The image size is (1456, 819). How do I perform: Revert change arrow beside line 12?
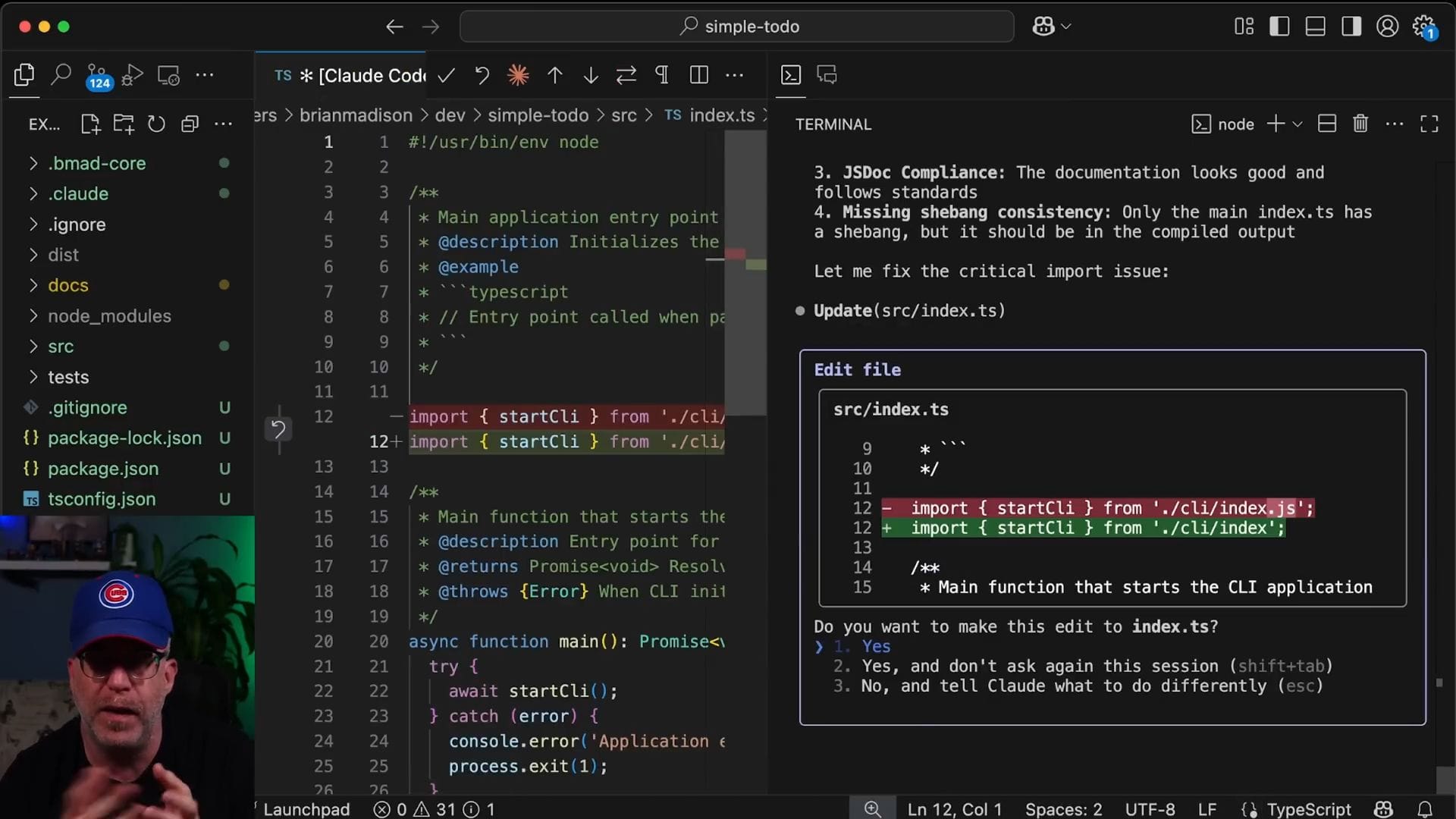pyautogui.click(x=278, y=430)
